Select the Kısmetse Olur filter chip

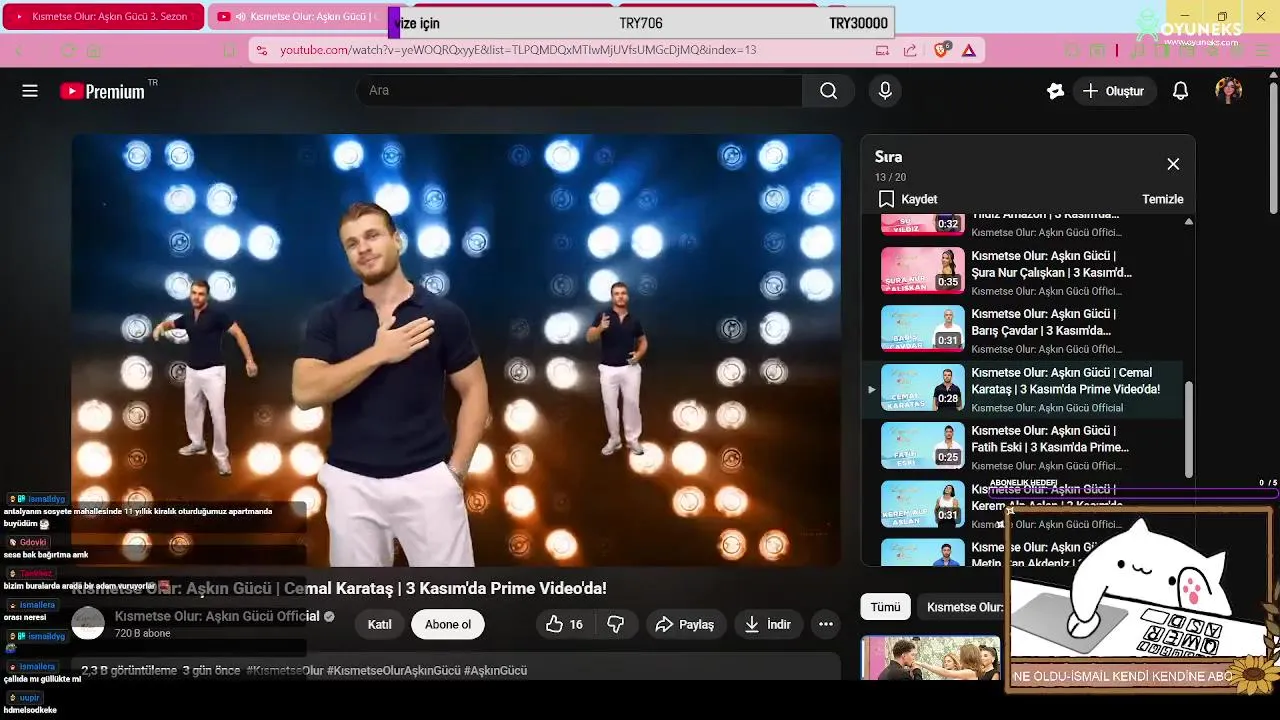(x=963, y=607)
